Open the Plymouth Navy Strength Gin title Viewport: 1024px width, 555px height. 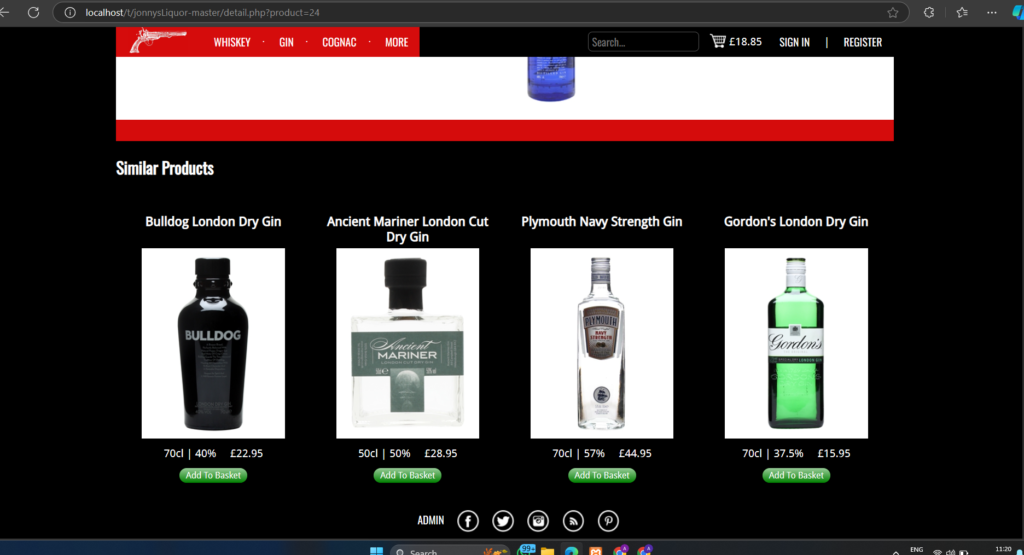pyautogui.click(x=601, y=221)
